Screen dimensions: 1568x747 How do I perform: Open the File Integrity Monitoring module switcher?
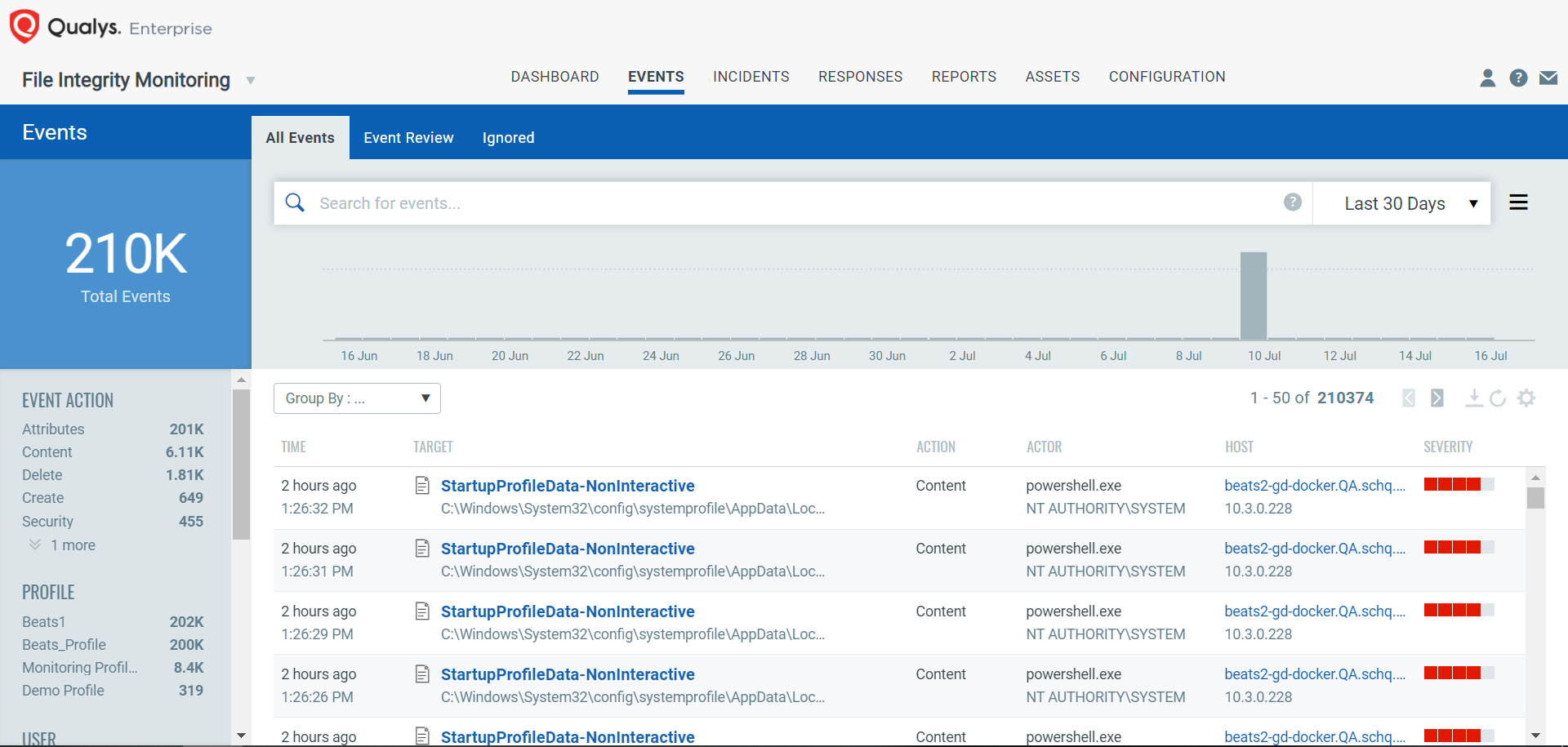(x=251, y=80)
